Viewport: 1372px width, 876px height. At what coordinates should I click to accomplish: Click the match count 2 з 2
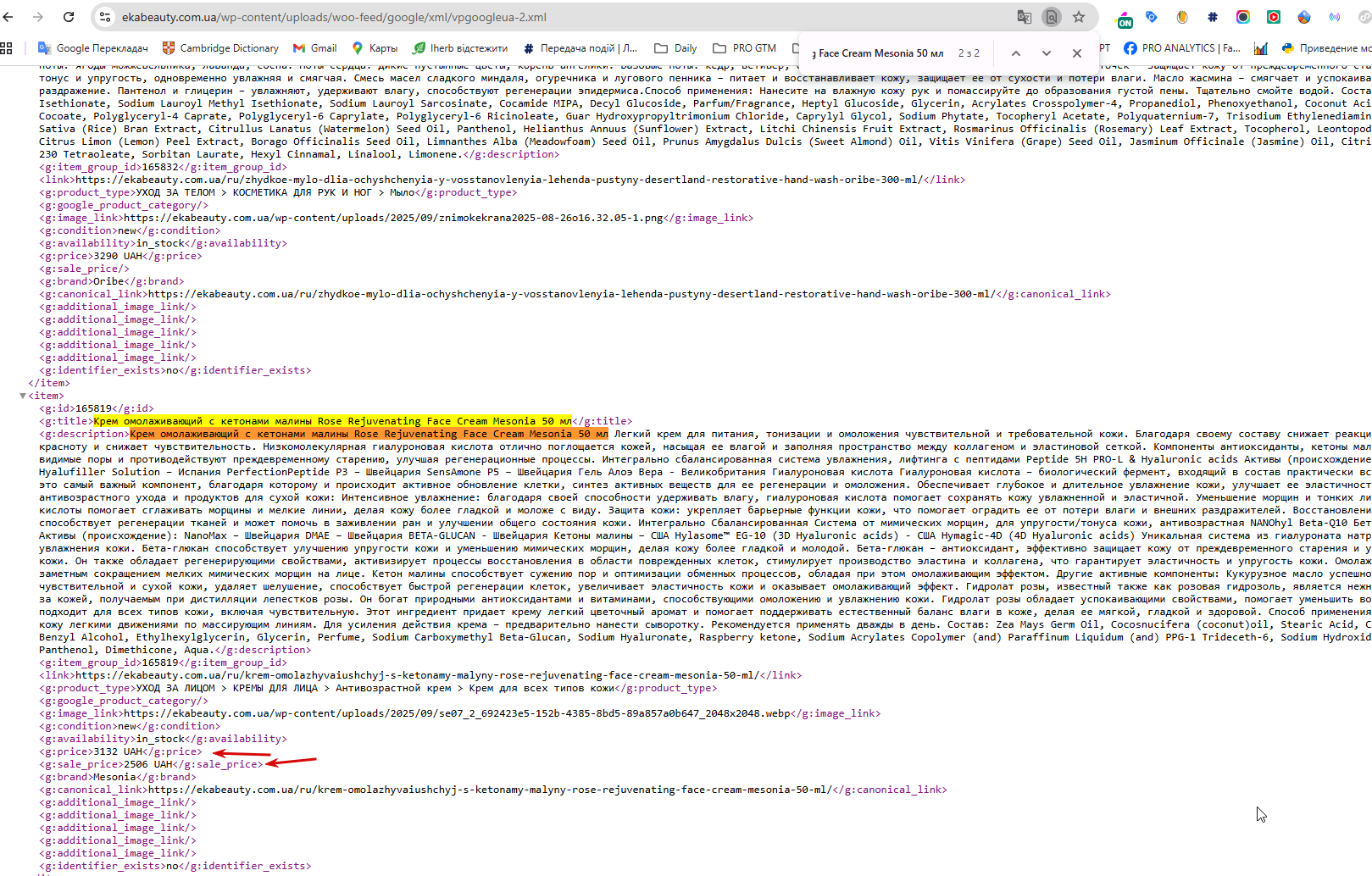[969, 53]
